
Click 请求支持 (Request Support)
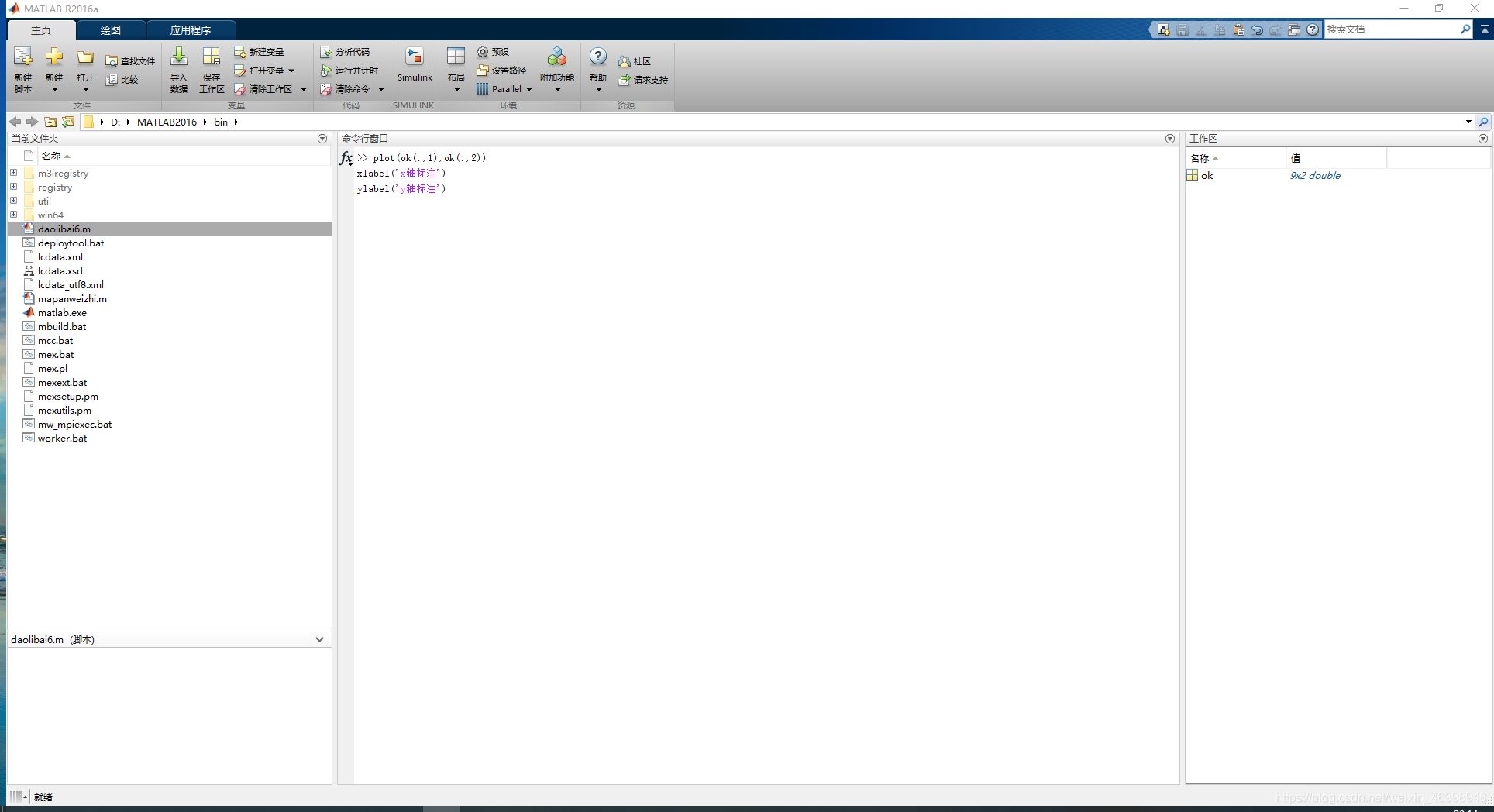pos(643,80)
